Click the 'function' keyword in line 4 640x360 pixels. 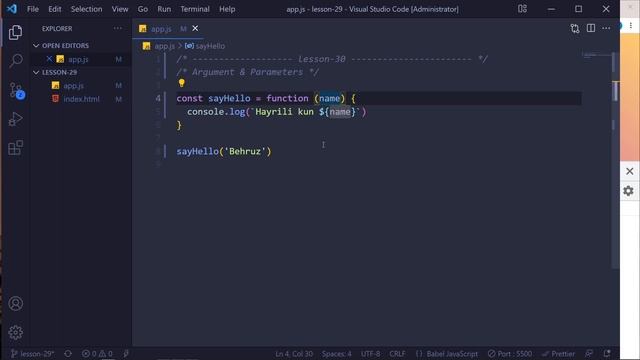[287, 98]
